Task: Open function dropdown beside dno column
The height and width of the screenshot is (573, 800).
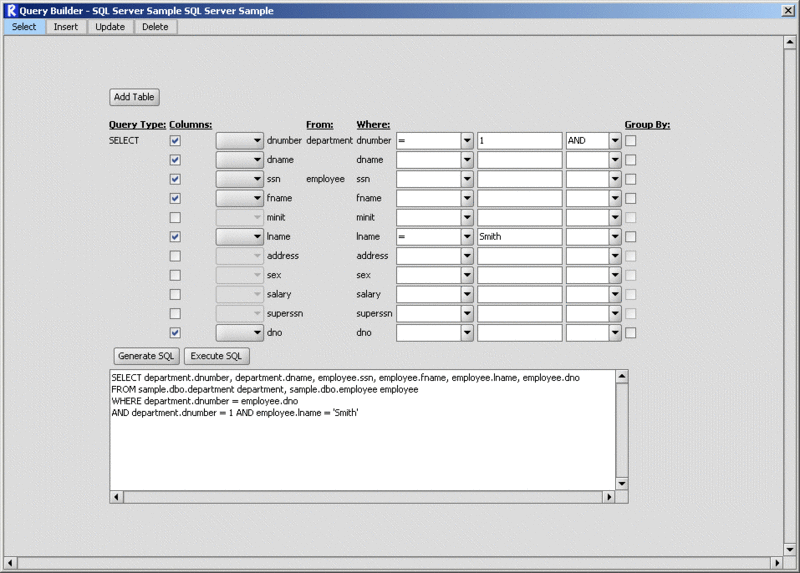Action: (x=239, y=333)
